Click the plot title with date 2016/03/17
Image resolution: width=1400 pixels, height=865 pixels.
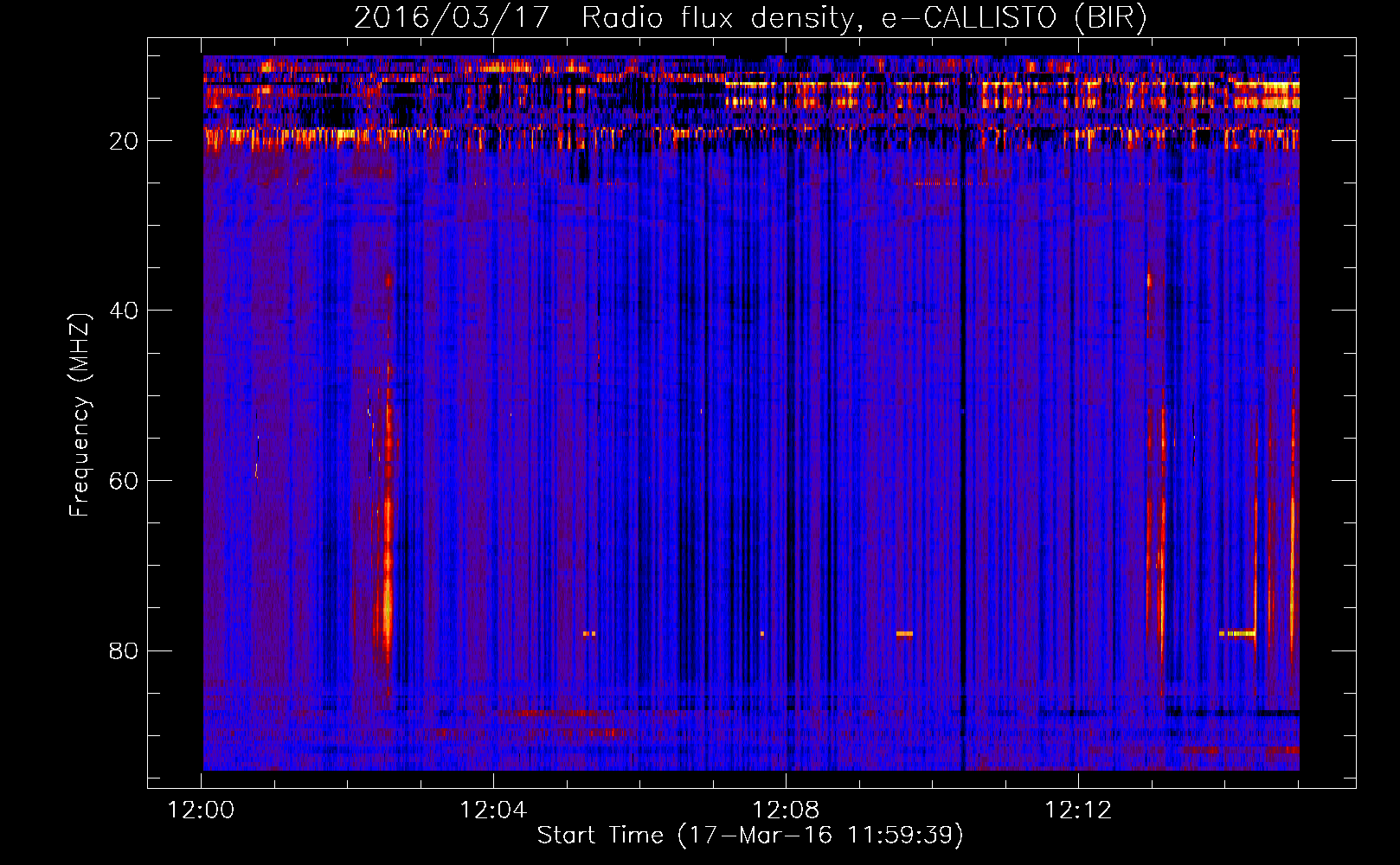click(x=750, y=17)
